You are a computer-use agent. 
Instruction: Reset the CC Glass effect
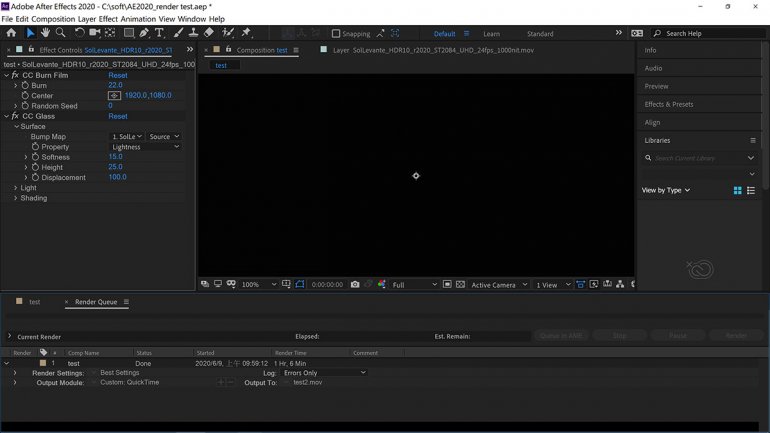click(x=118, y=116)
